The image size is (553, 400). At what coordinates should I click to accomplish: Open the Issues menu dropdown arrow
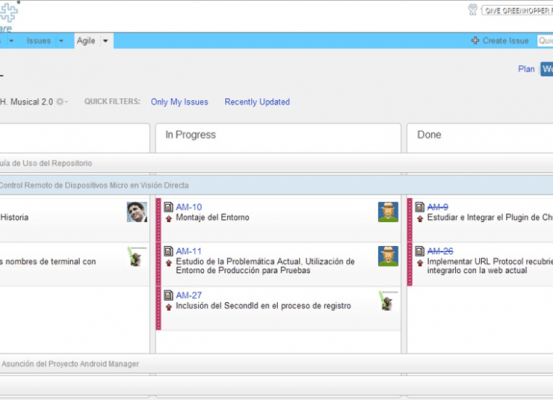(x=61, y=41)
